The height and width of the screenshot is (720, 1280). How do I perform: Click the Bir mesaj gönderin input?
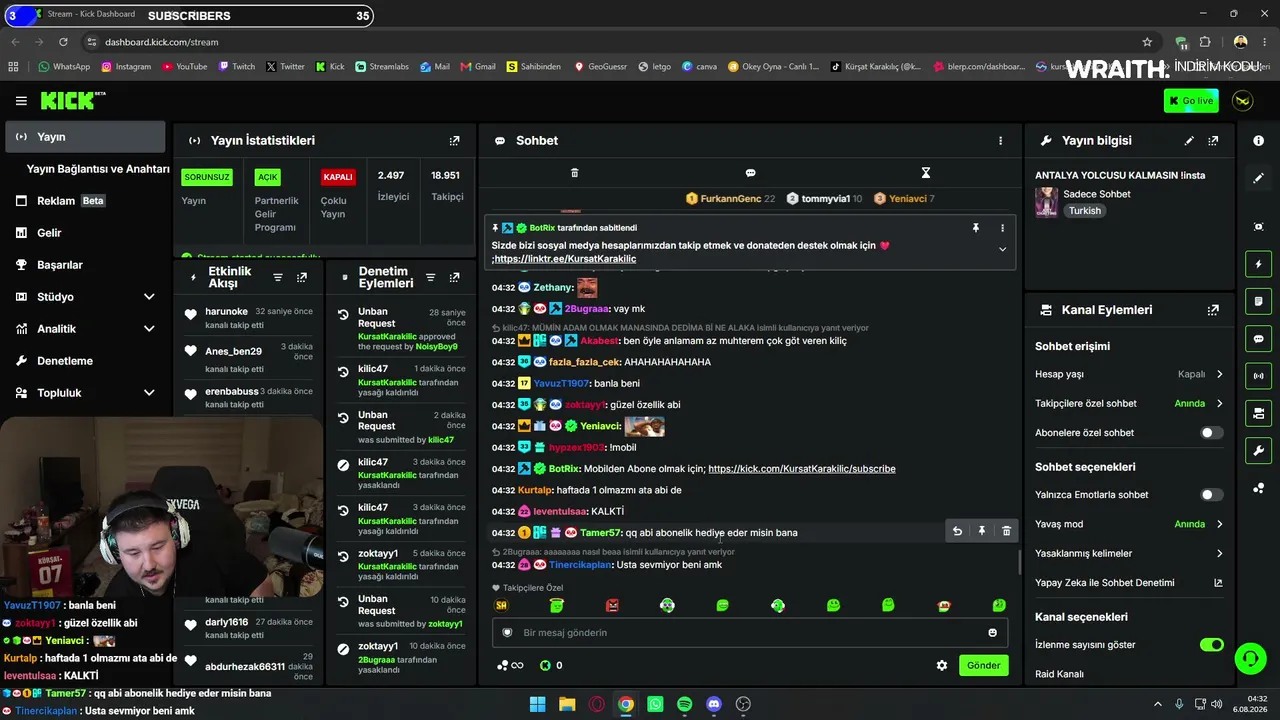pos(750,632)
